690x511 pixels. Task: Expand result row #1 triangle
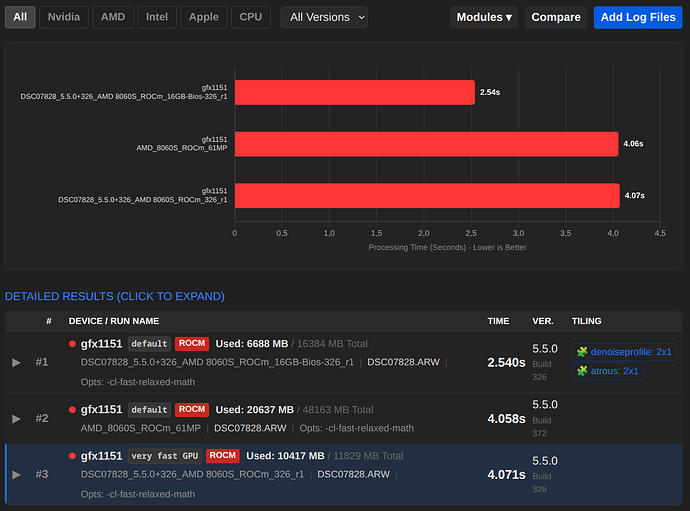(16, 362)
